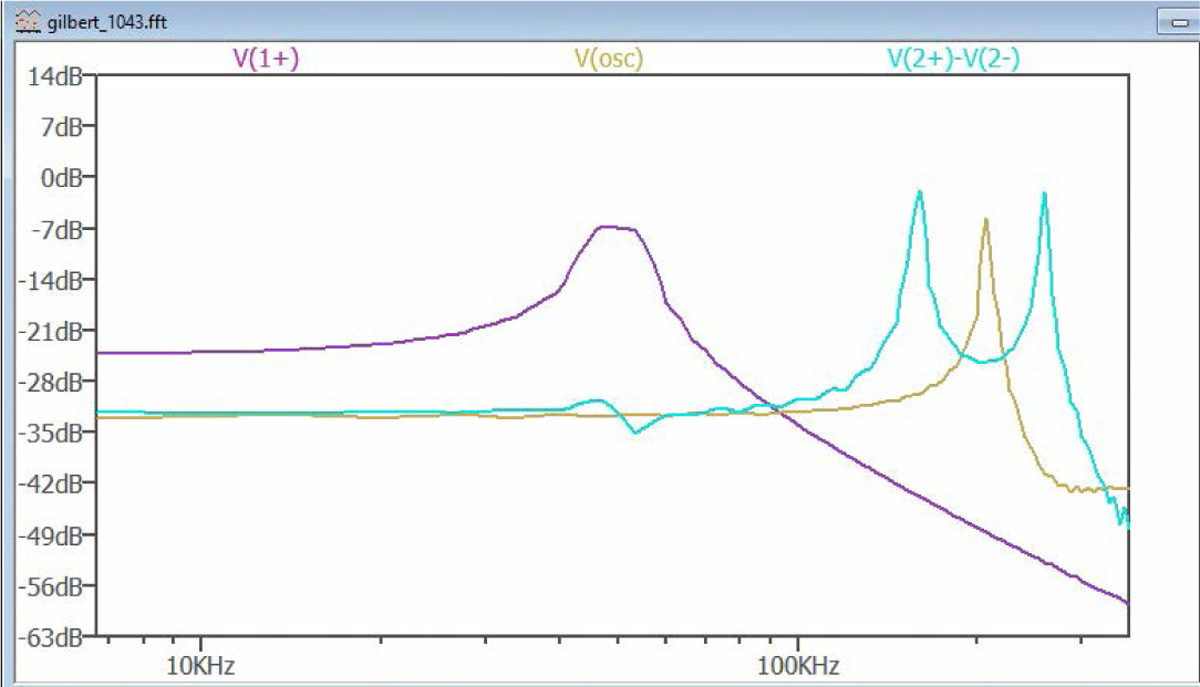Click the -7dB vertical axis label
The height and width of the screenshot is (687, 1200).
tap(61, 229)
